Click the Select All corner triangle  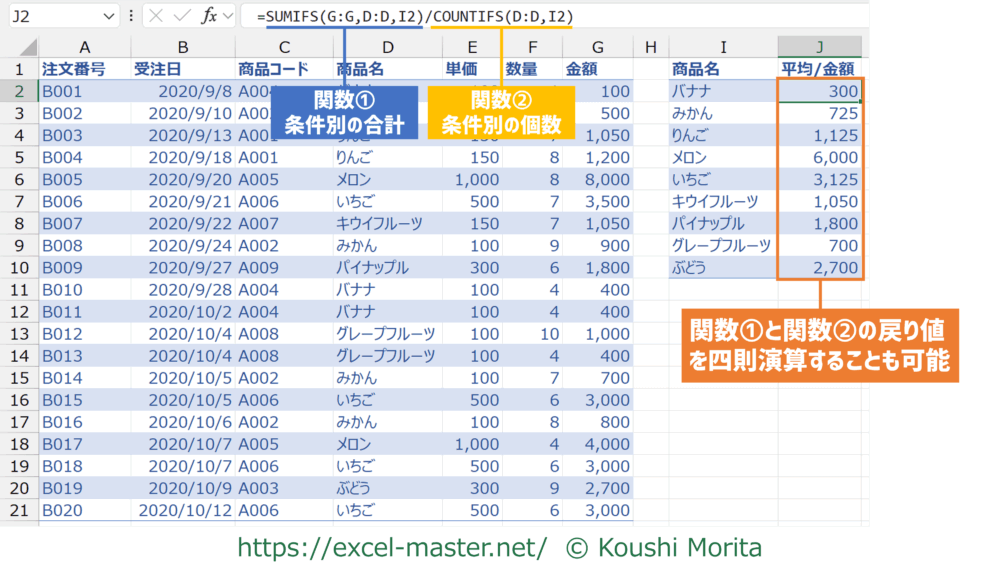click(x=27, y=47)
